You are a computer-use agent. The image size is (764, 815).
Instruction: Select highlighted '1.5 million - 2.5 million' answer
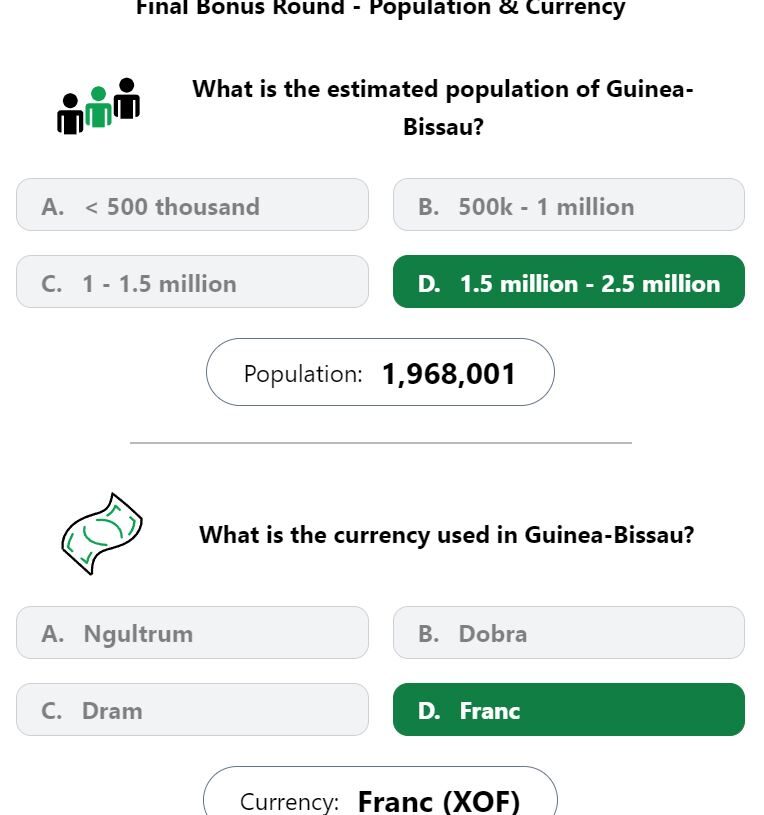pos(568,283)
